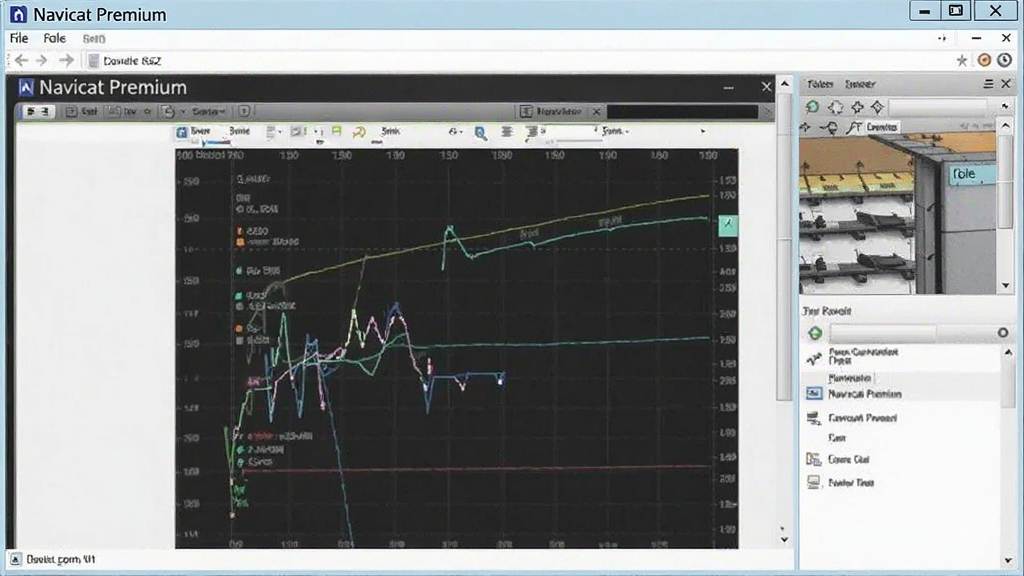Expand the chevron at dark toolbar end

tap(768, 112)
